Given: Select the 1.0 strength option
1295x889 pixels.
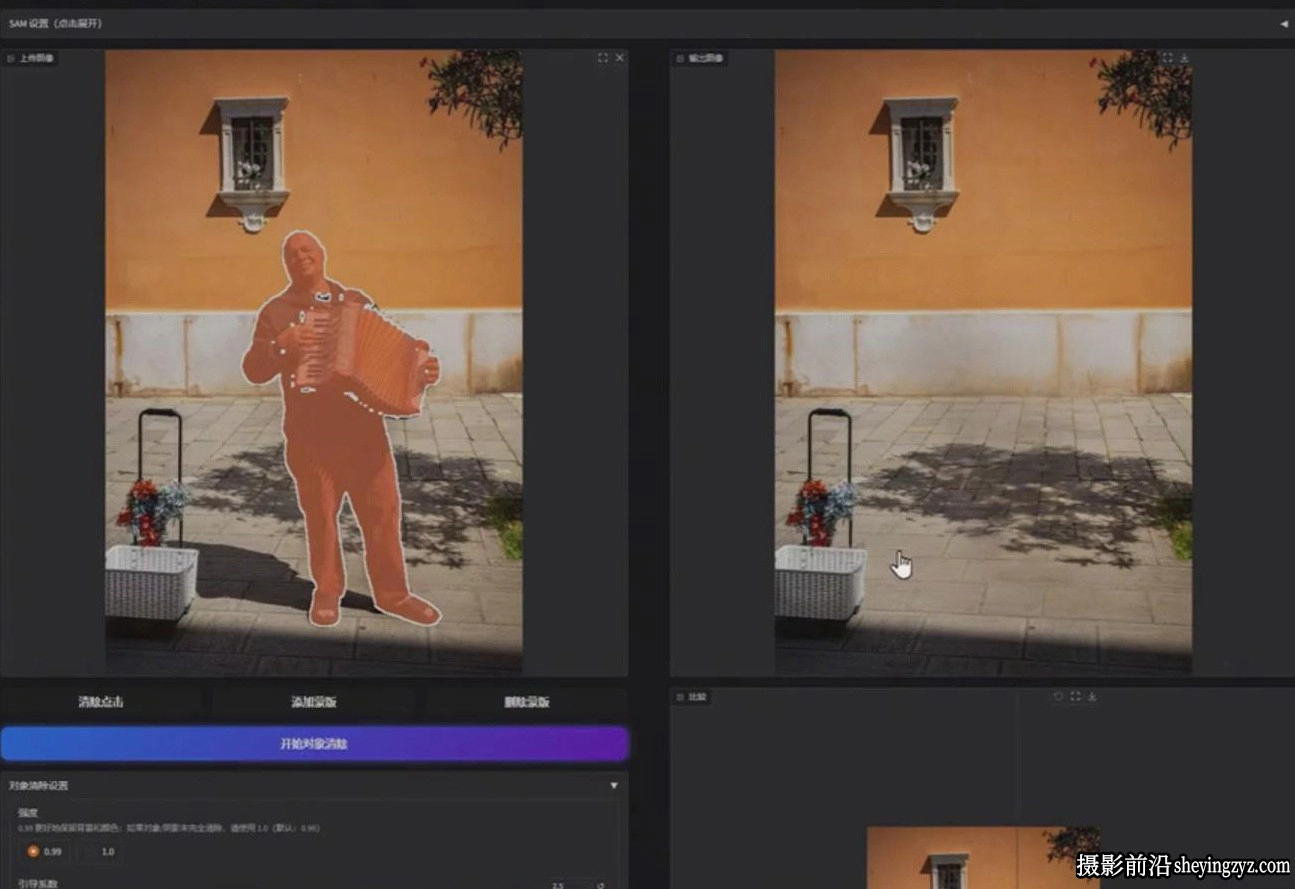Looking at the screenshot, I should coord(101,851).
